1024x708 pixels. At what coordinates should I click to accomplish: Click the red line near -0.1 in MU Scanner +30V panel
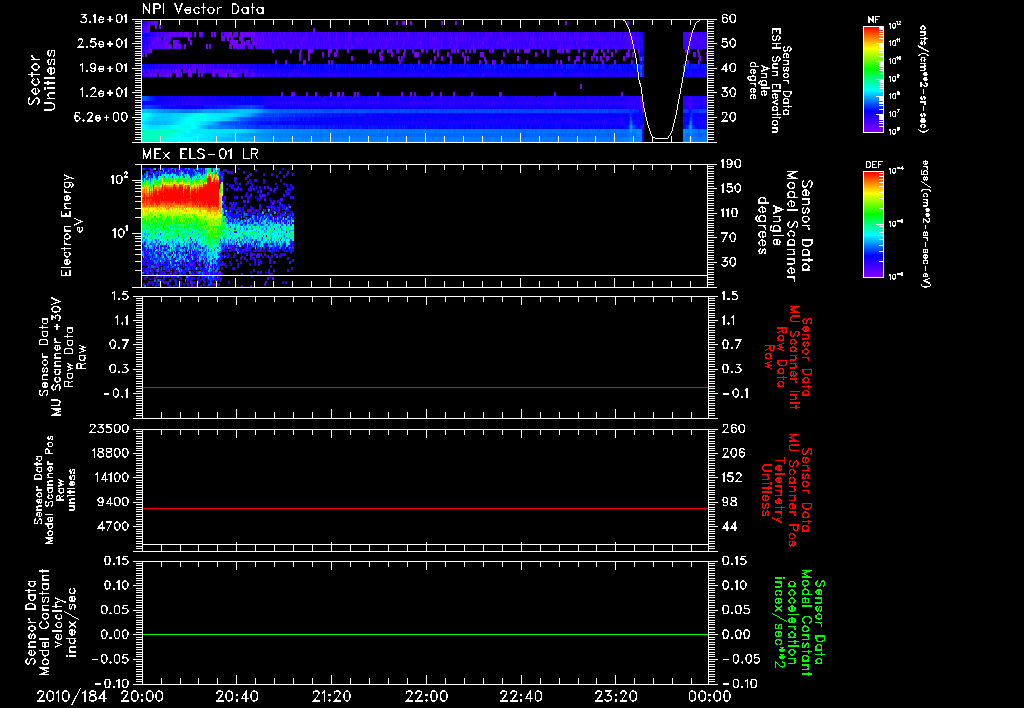425,387
